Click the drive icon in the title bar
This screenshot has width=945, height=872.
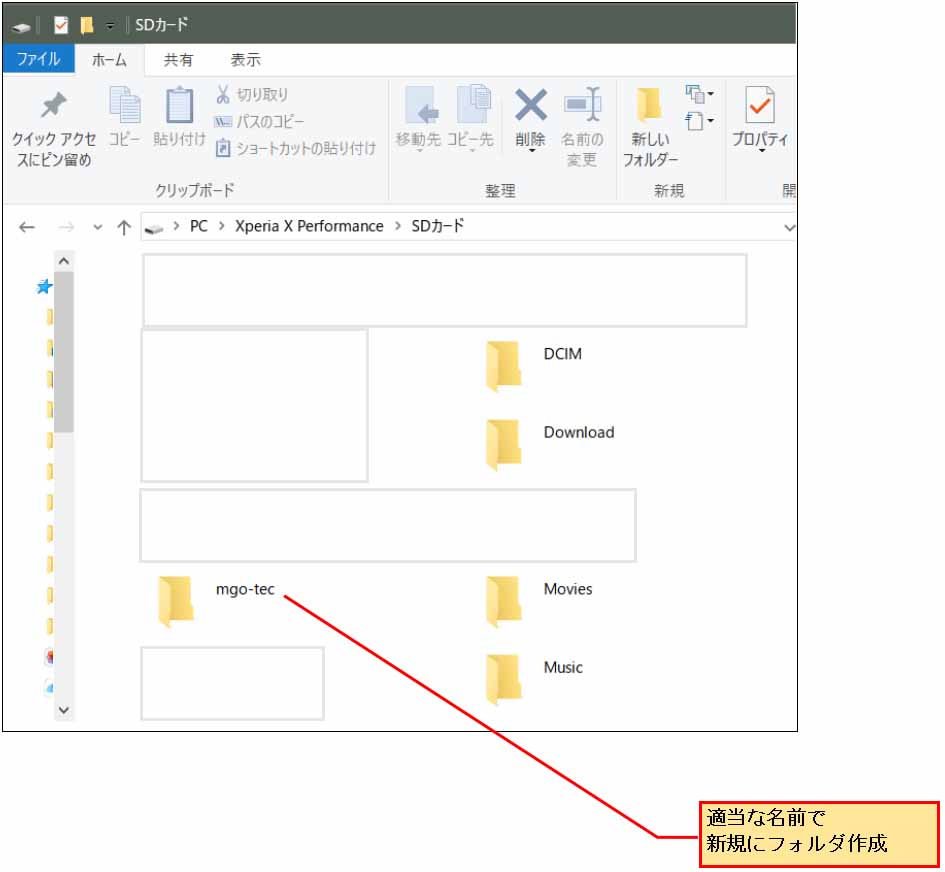(21, 27)
